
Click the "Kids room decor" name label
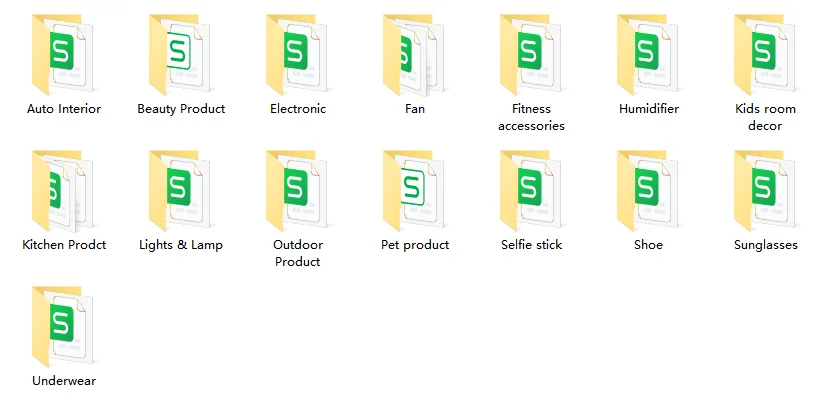(765, 117)
